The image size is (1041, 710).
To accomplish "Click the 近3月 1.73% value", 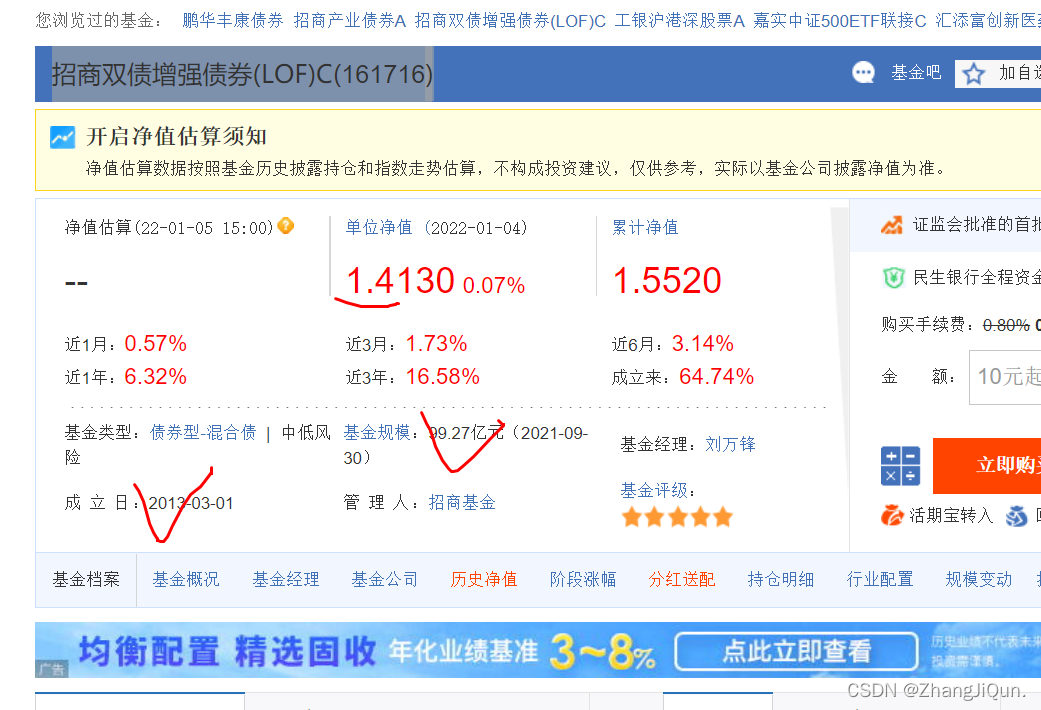I will point(436,343).
